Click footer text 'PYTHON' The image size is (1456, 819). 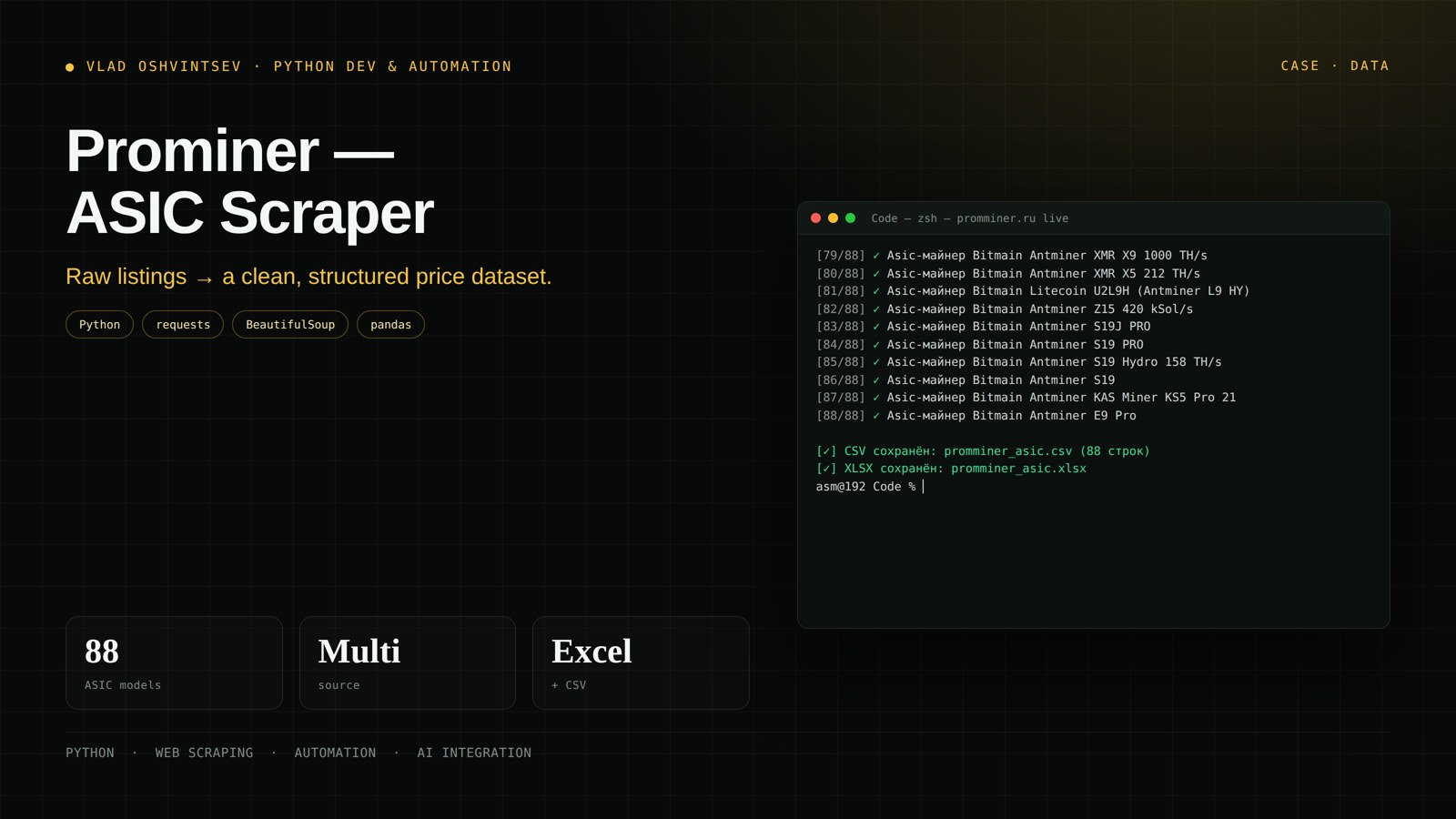tap(90, 753)
